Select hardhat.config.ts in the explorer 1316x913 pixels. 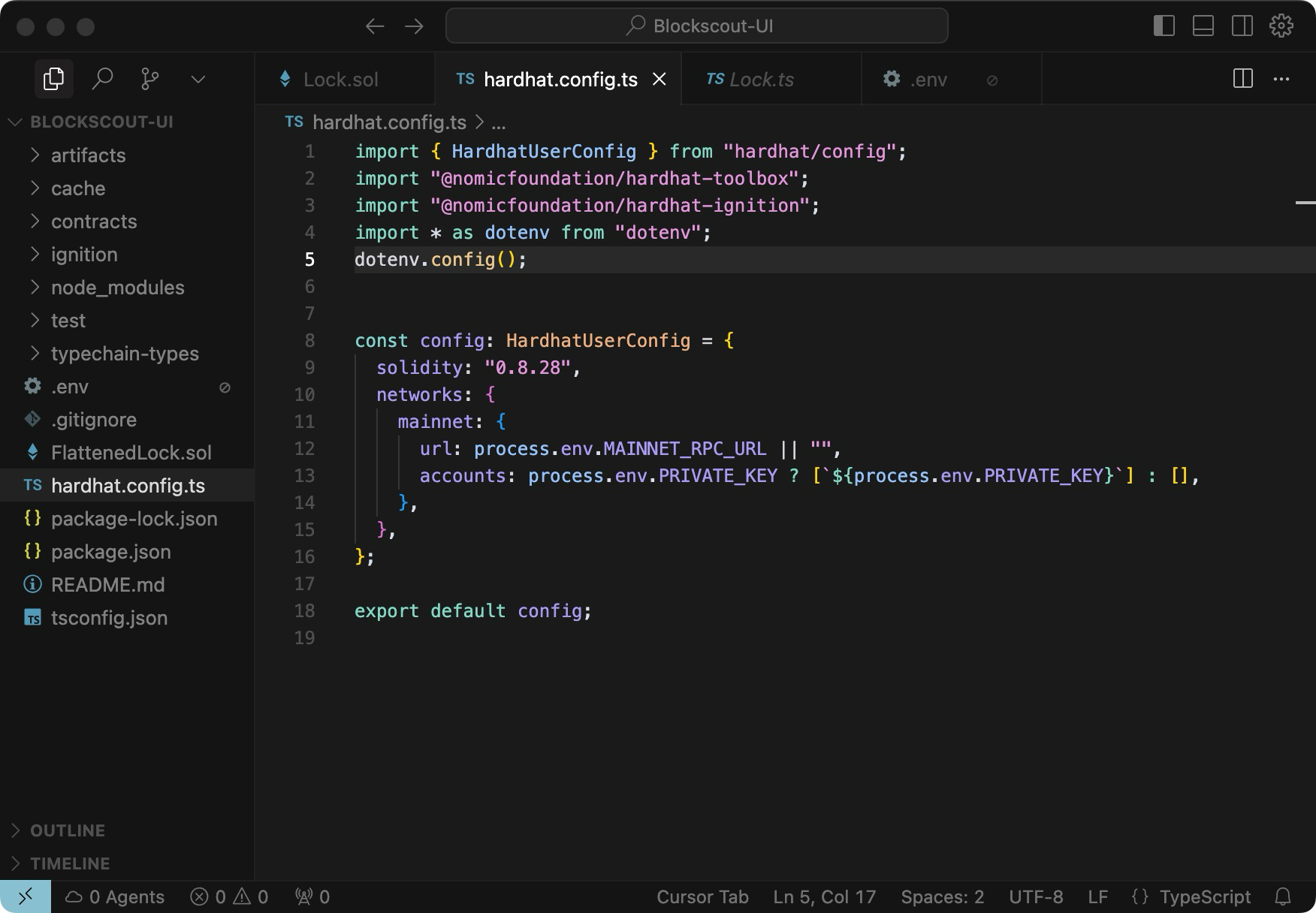point(127,486)
